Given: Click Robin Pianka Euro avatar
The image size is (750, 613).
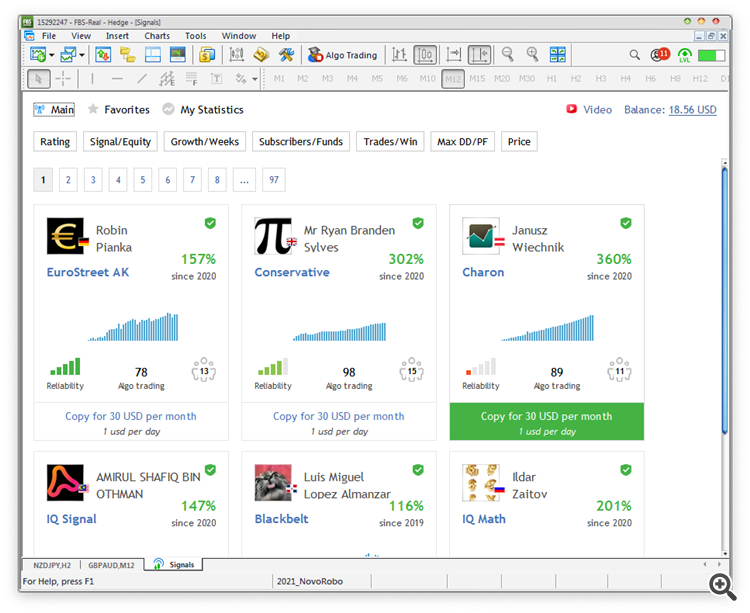Looking at the screenshot, I should 65,236.
